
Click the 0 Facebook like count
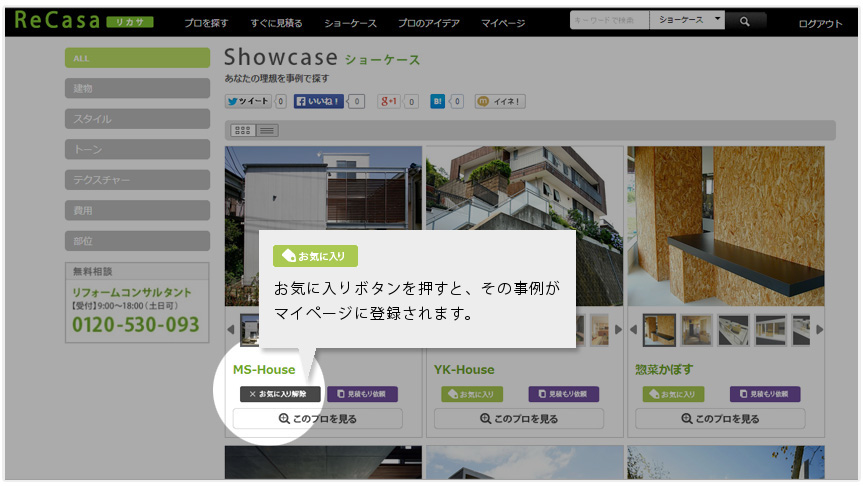pyautogui.click(x=356, y=101)
